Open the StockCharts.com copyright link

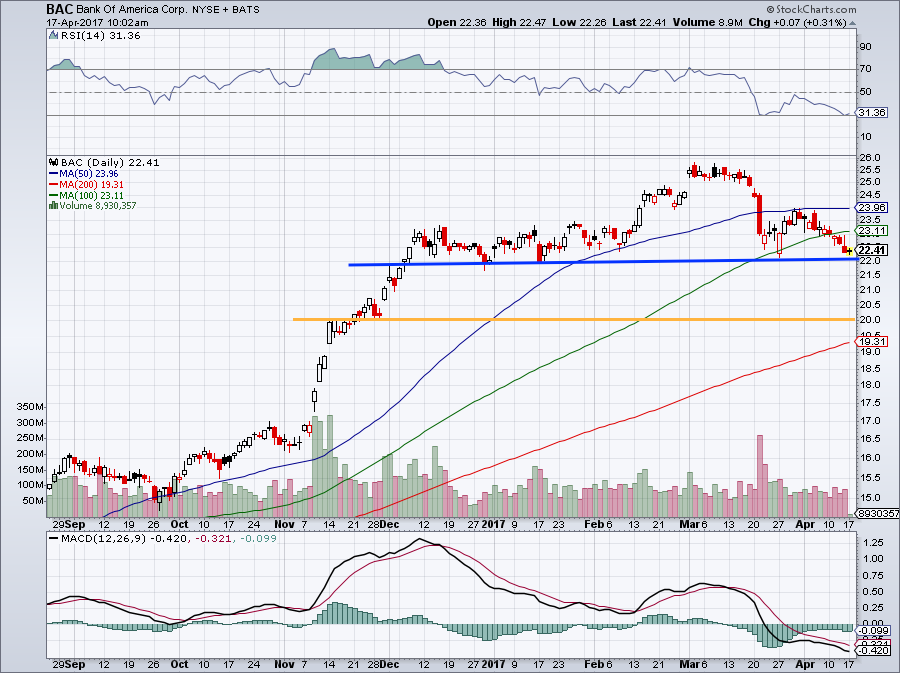(x=811, y=10)
